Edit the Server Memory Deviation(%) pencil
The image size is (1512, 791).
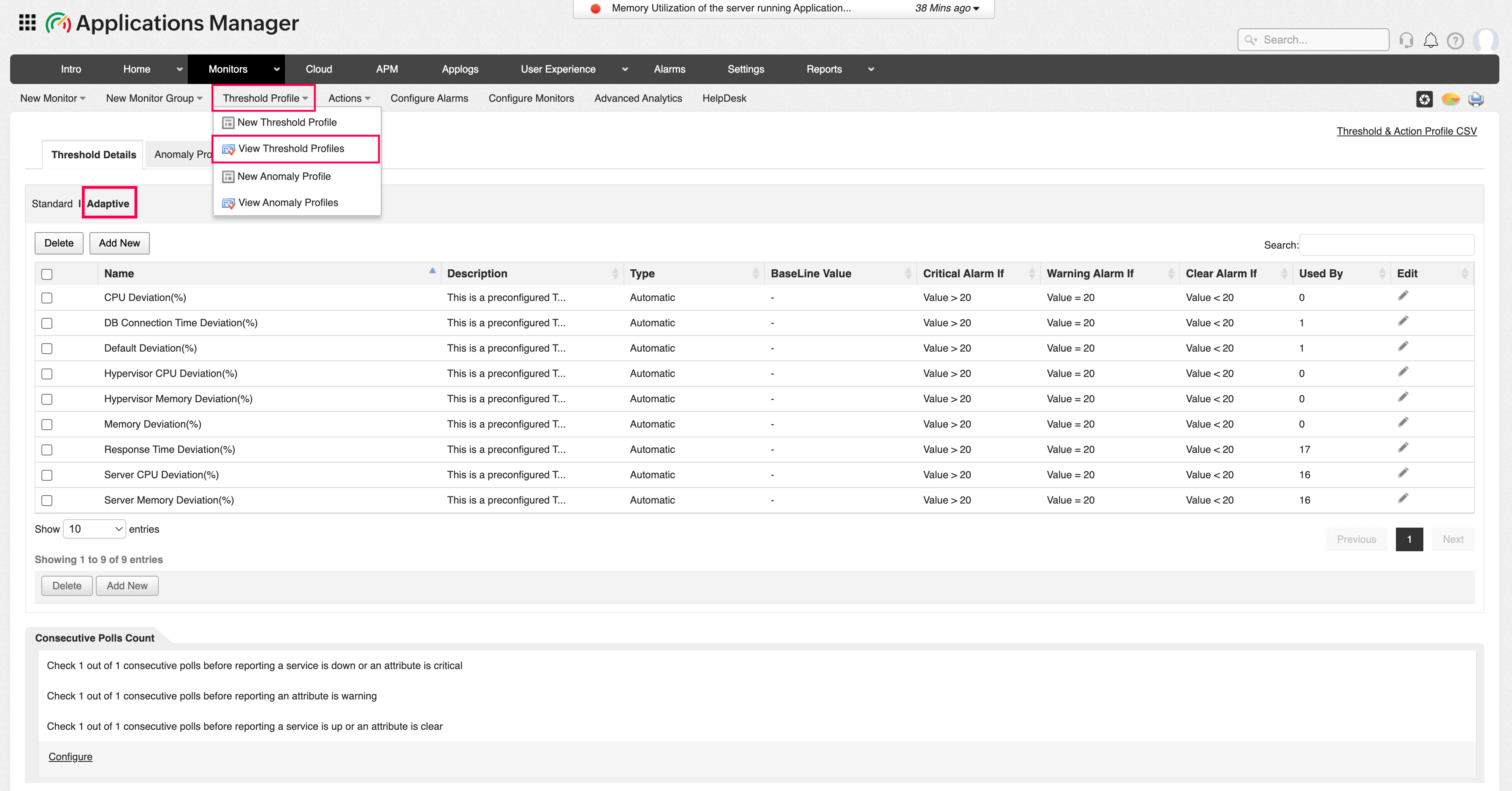point(1403,498)
